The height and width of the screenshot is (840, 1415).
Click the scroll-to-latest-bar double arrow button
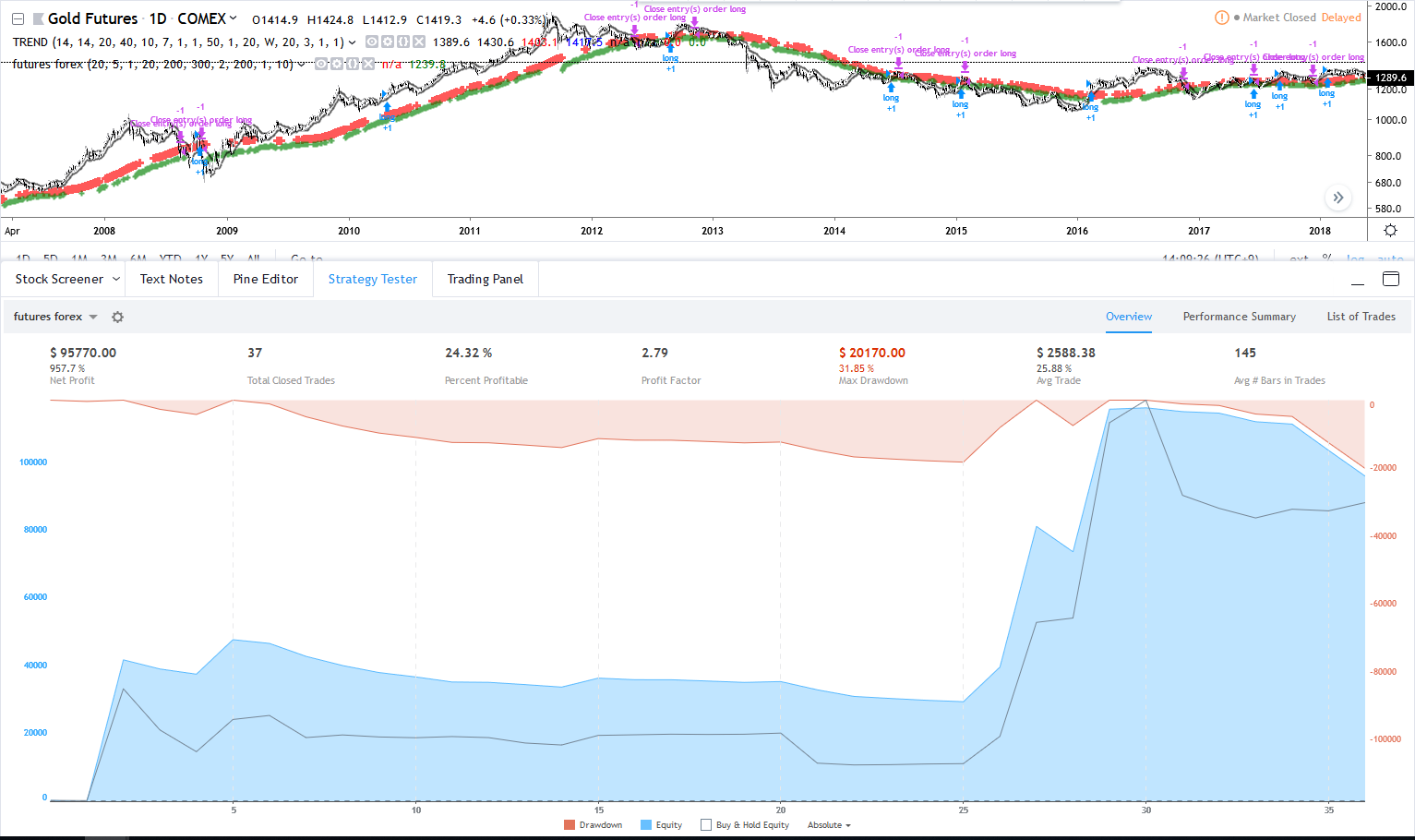(1337, 198)
